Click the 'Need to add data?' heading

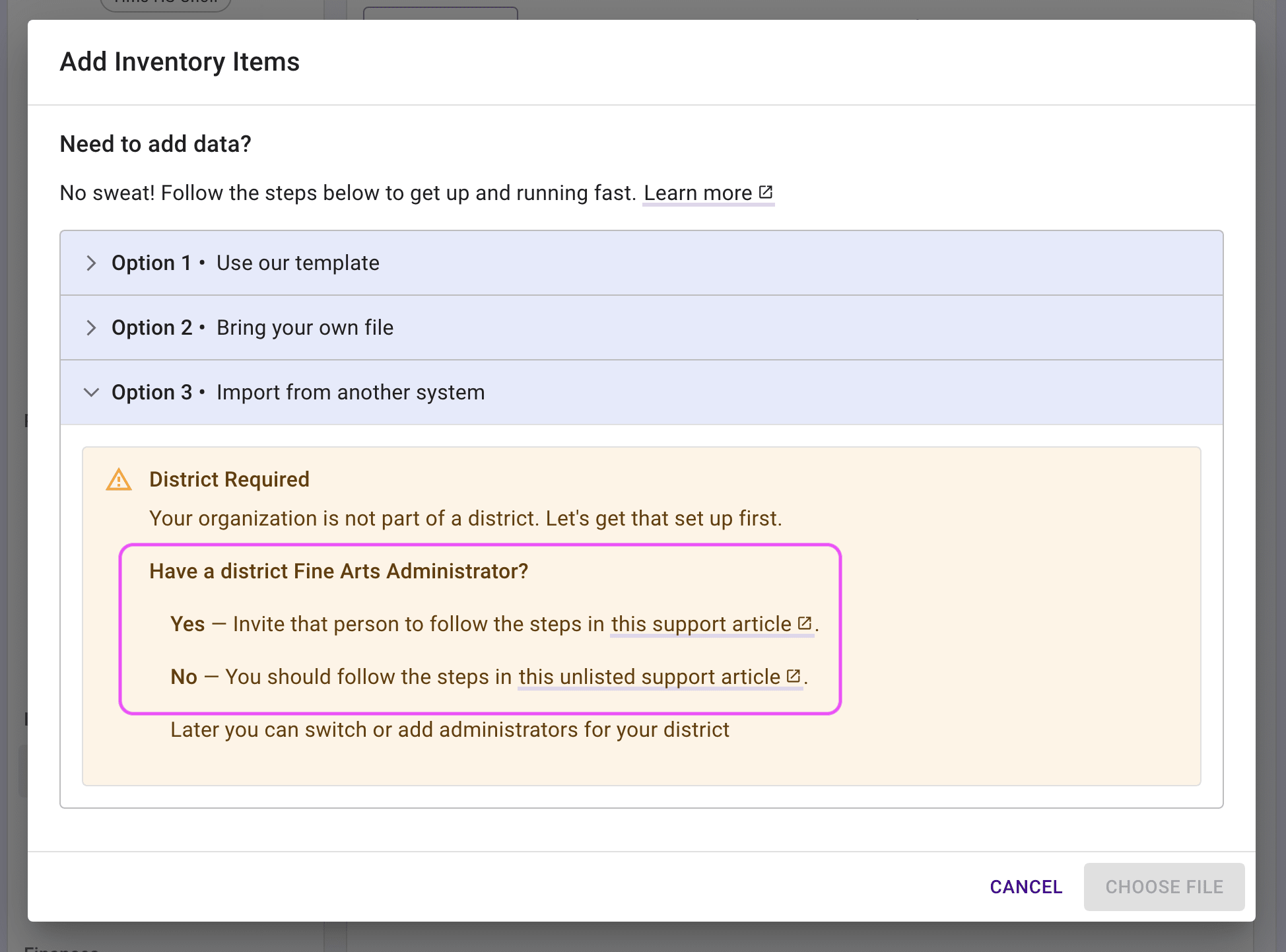click(x=155, y=144)
